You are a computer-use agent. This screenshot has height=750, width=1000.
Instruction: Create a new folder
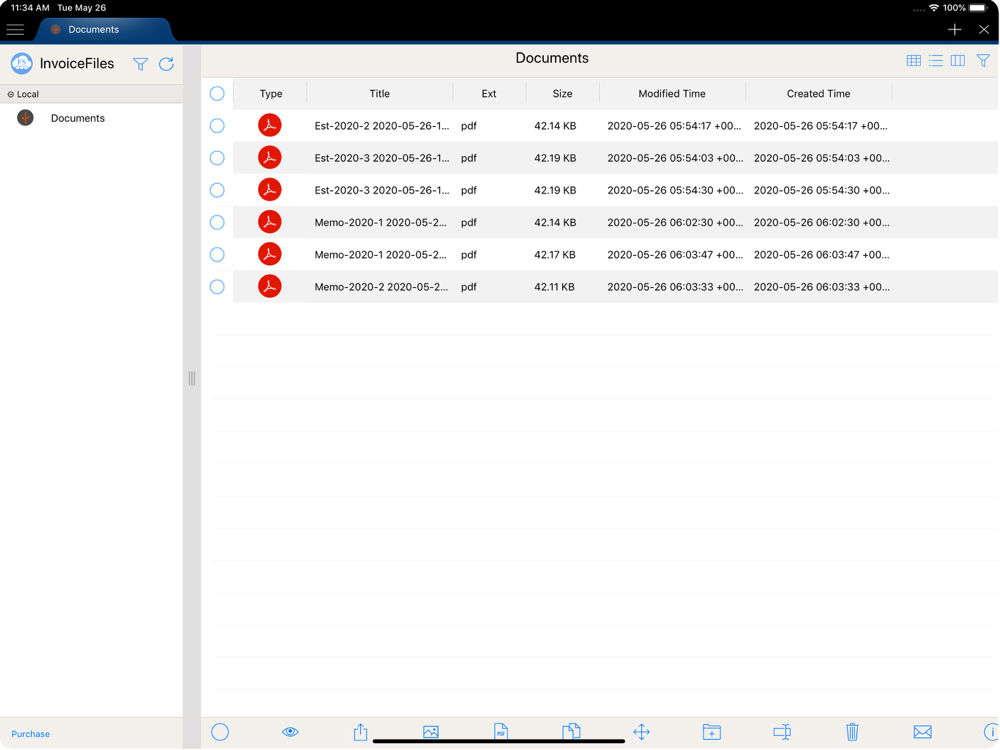click(712, 732)
